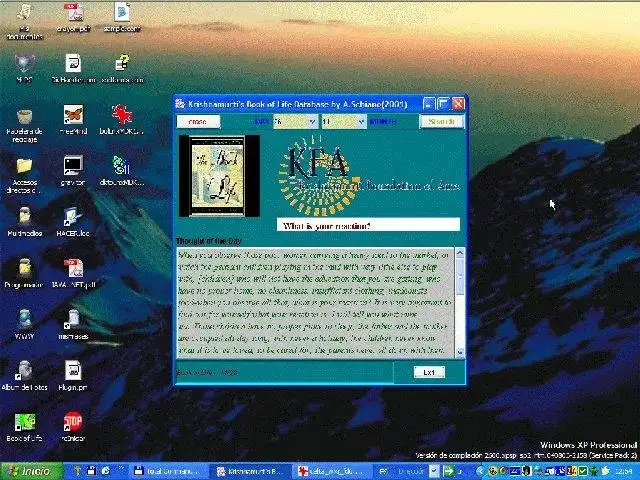Close the Book of Life window

[458, 104]
